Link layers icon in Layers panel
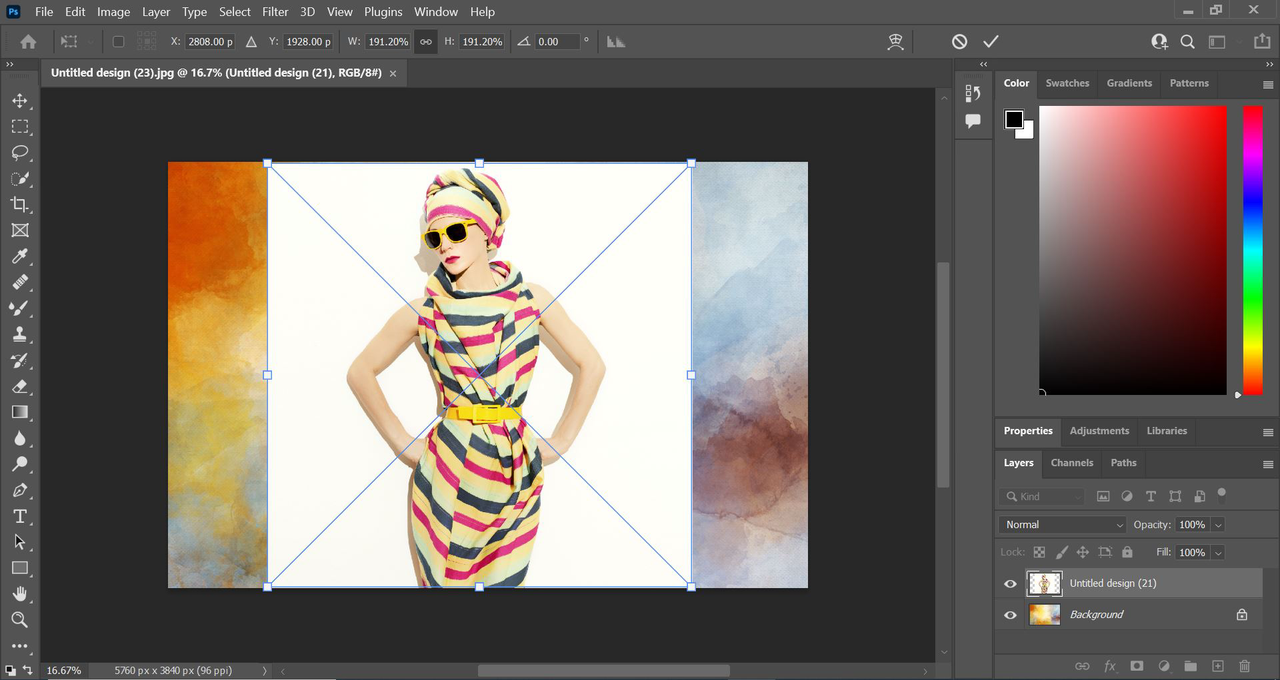Viewport: 1280px width, 680px height. [1082, 666]
